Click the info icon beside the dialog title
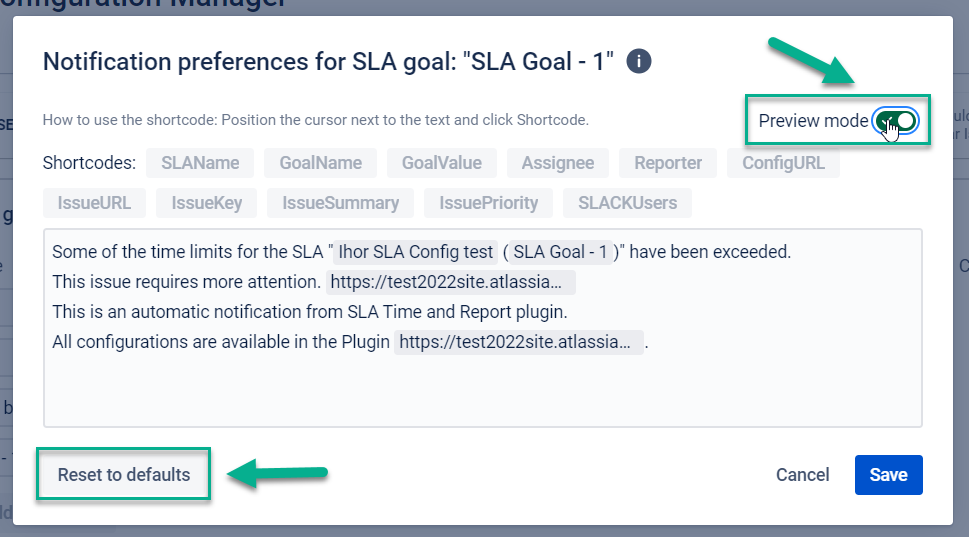 (639, 62)
